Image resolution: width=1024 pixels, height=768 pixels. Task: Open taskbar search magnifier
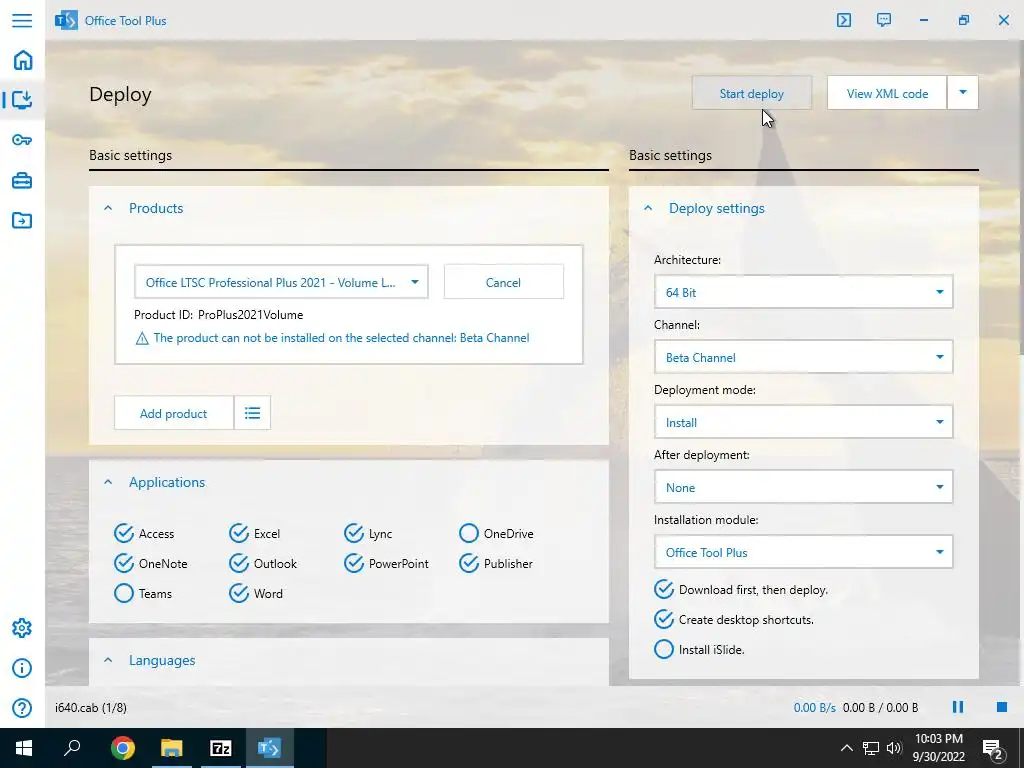pyautogui.click(x=72, y=748)
